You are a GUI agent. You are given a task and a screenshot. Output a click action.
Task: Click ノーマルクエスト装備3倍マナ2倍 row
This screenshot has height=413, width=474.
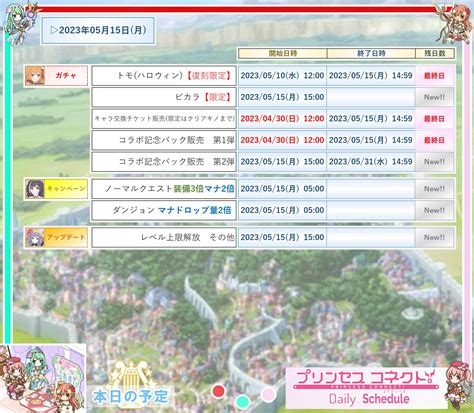coord(164,189)
